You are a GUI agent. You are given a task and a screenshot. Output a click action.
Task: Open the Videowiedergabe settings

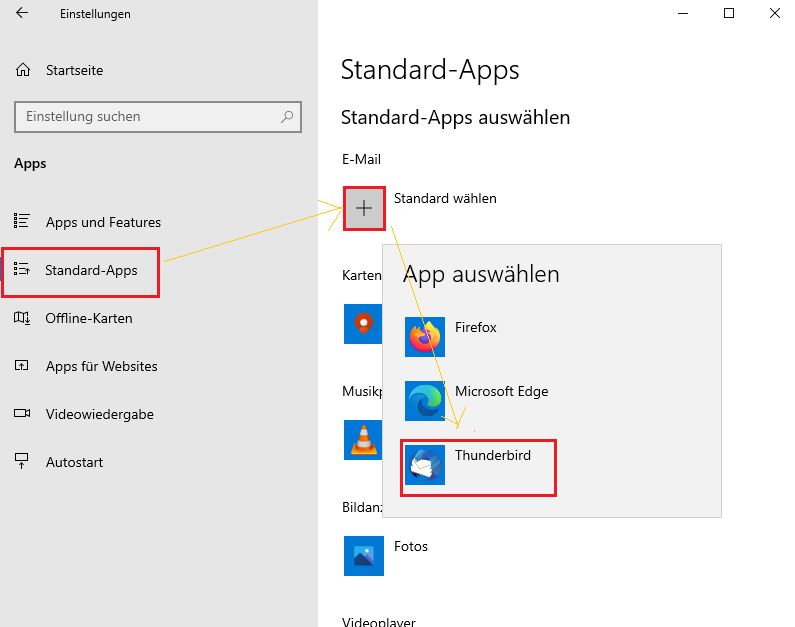(99, 414)
